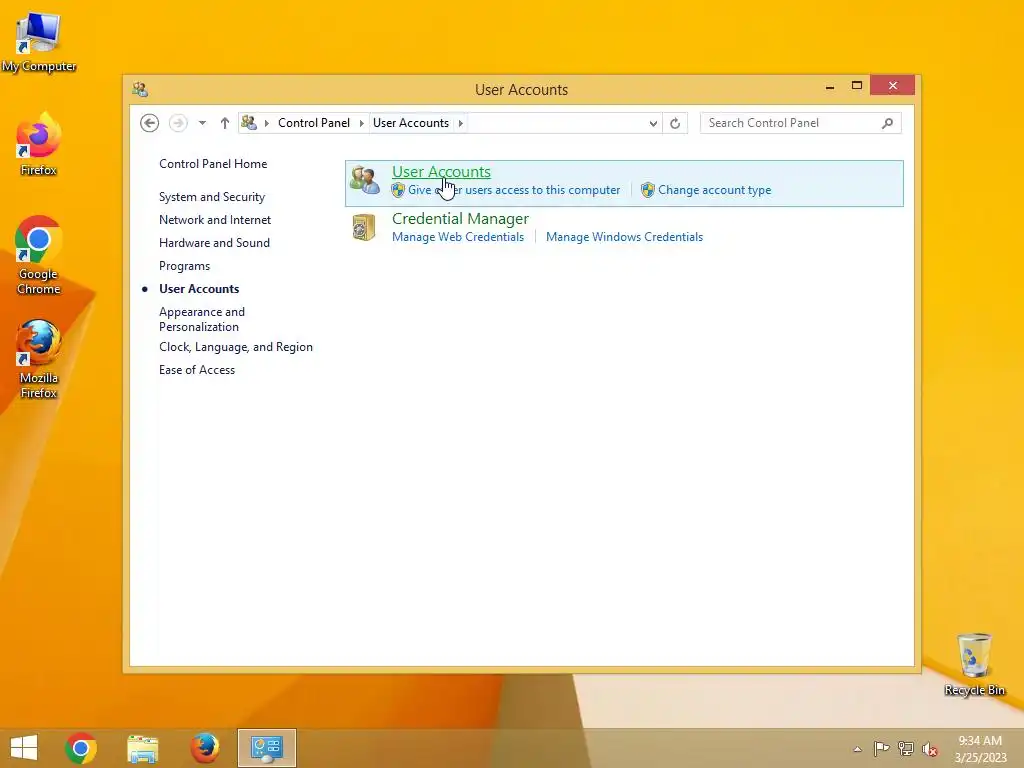The width and height of the screenshot is (1024, 768).
Task: Select the Mozilla Firefox desktop shortcut
Action: point(39,359)
